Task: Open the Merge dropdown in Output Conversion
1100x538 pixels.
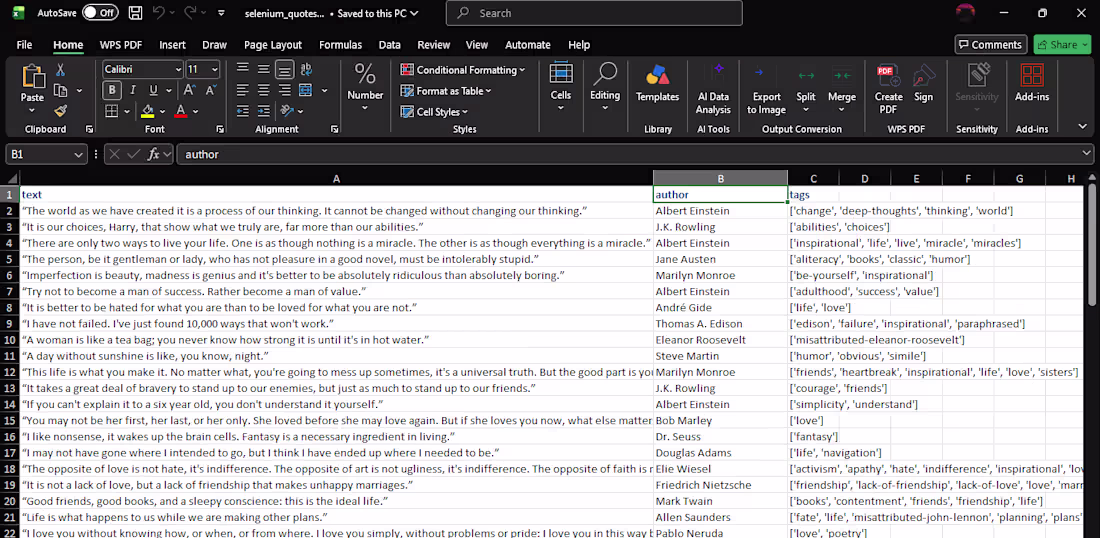Action: pos(842,109)
